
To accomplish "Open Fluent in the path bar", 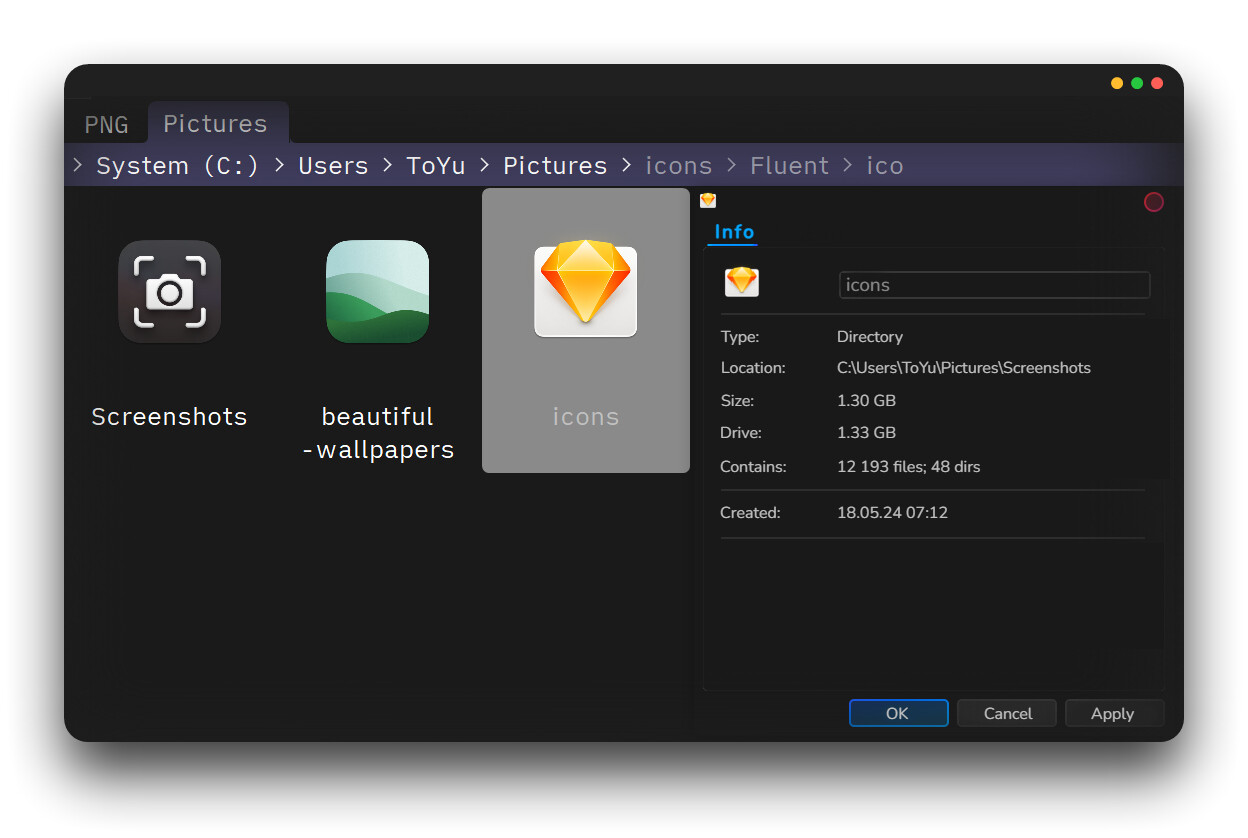I will [x=790, y=165].
